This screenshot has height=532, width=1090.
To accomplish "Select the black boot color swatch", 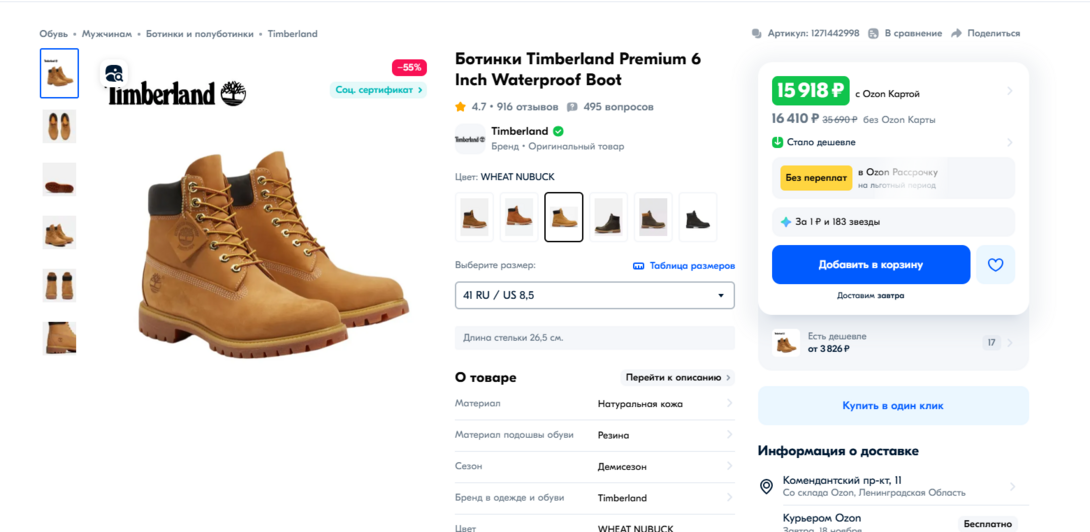I will [x=697, y=217].
